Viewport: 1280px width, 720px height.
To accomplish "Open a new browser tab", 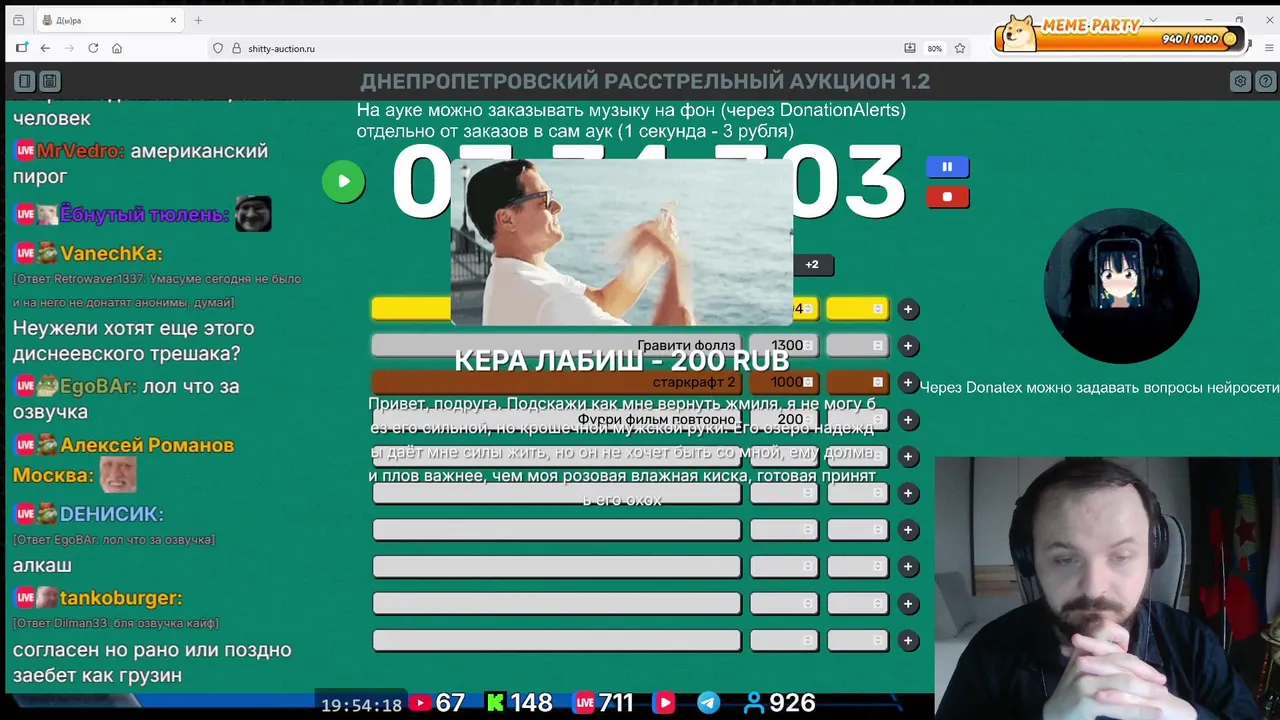I will pos(198,20).
